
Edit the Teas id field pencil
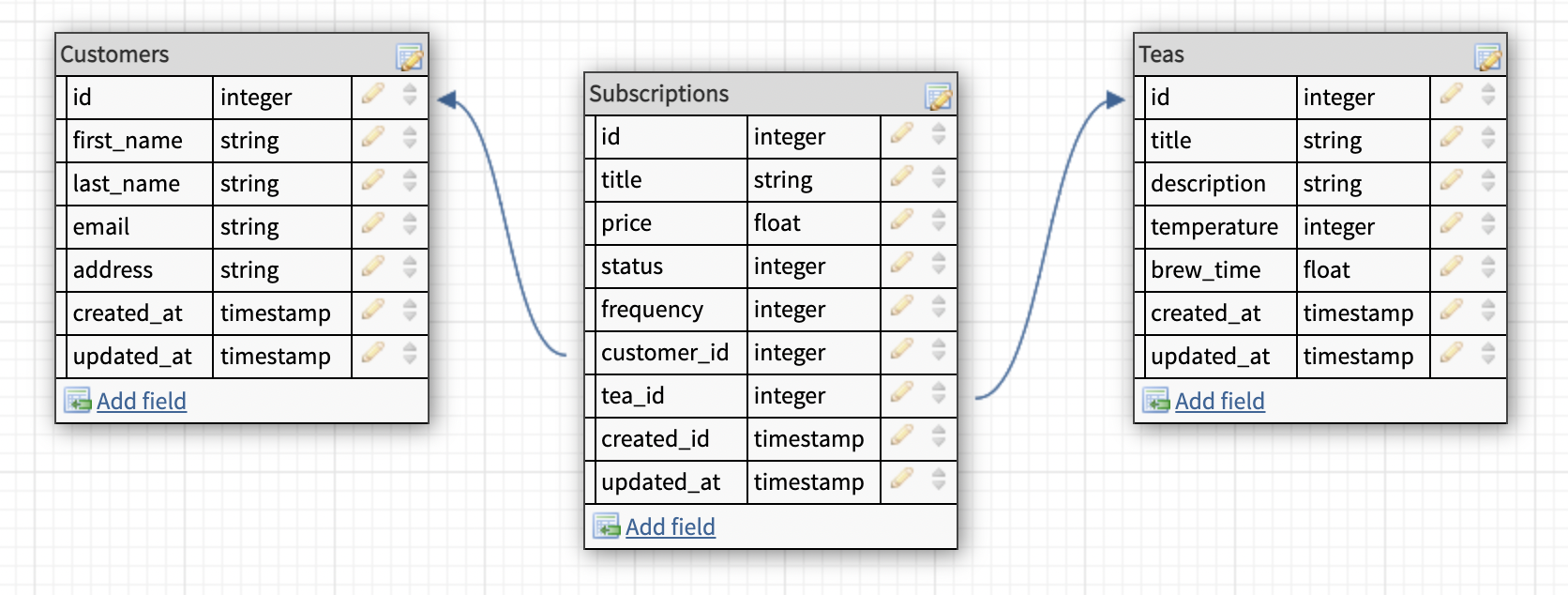pos(1452,94)
